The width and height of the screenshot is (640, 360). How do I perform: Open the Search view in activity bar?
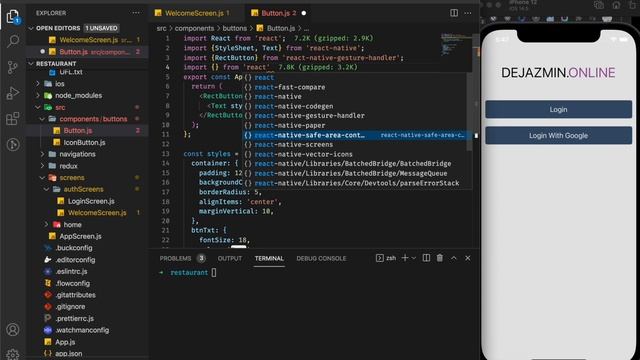pos(13,41)
